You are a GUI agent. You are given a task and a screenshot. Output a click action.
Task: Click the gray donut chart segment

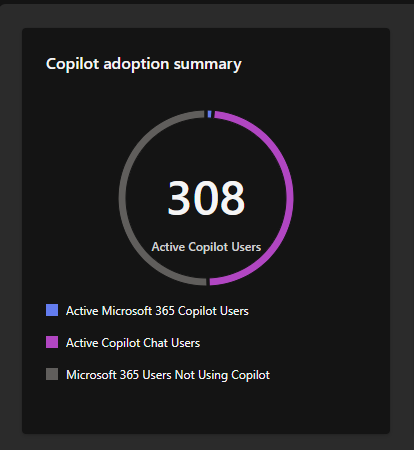pyautogui.click(x=123, y=198)
